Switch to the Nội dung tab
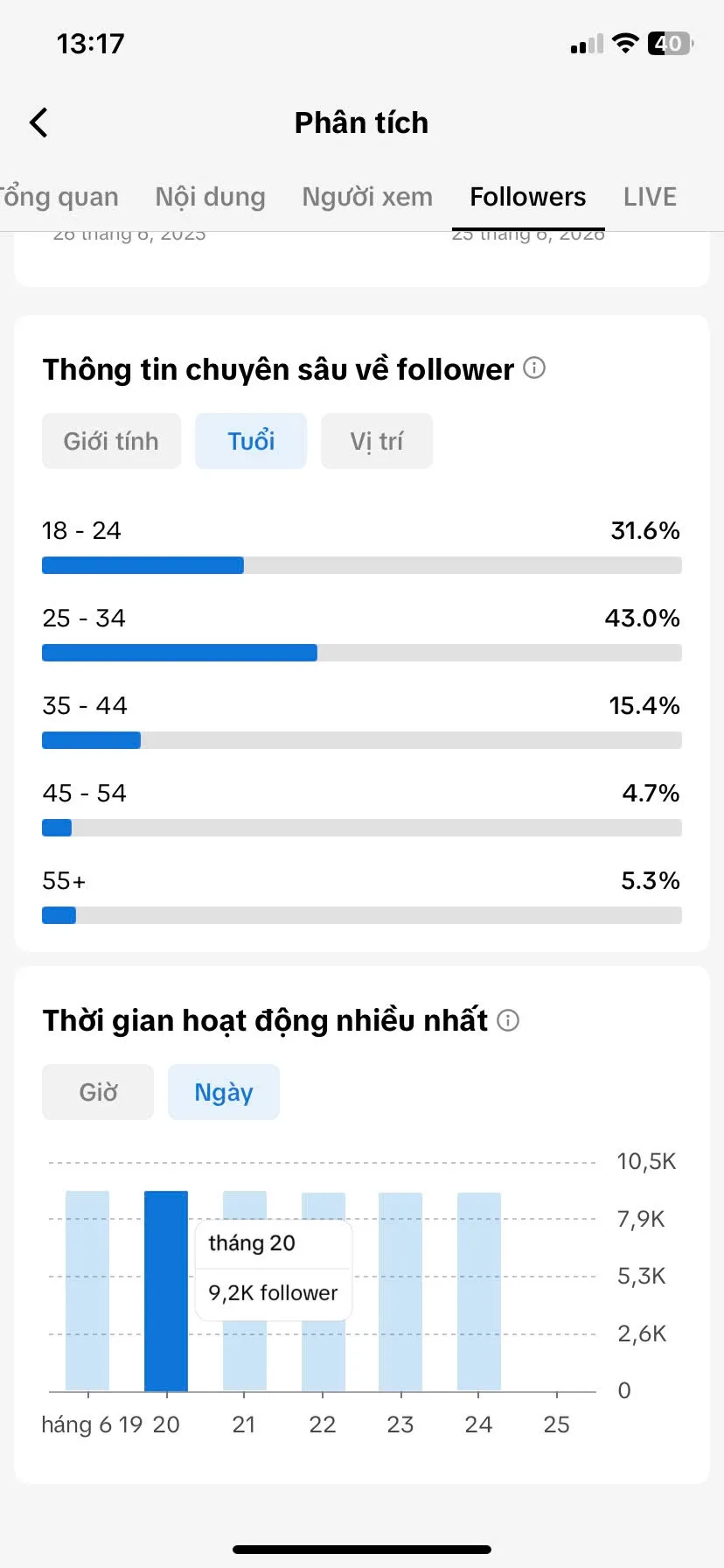Viewport: 724px width, 1568px height. 210,197
